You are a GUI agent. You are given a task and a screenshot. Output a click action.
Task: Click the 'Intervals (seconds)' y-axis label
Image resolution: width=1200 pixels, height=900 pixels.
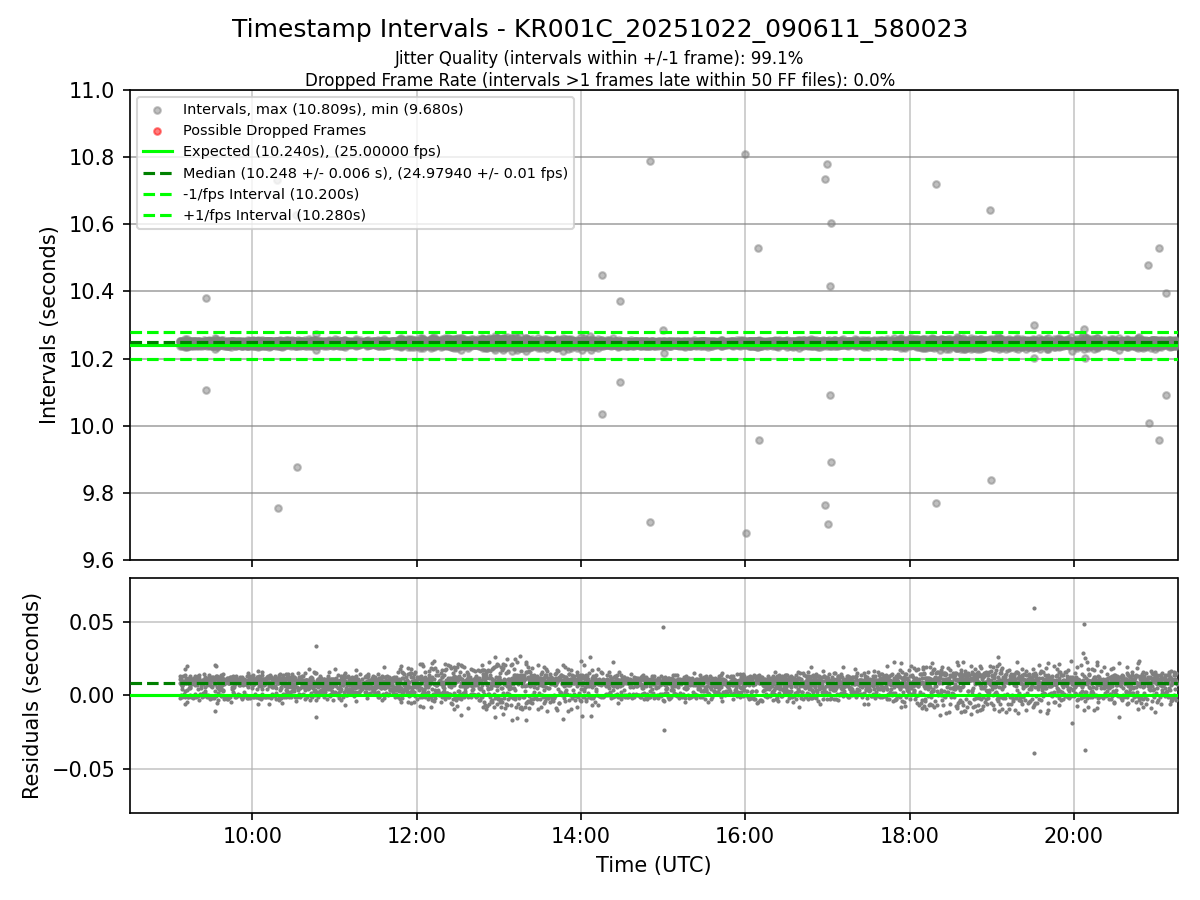[49, 325]
